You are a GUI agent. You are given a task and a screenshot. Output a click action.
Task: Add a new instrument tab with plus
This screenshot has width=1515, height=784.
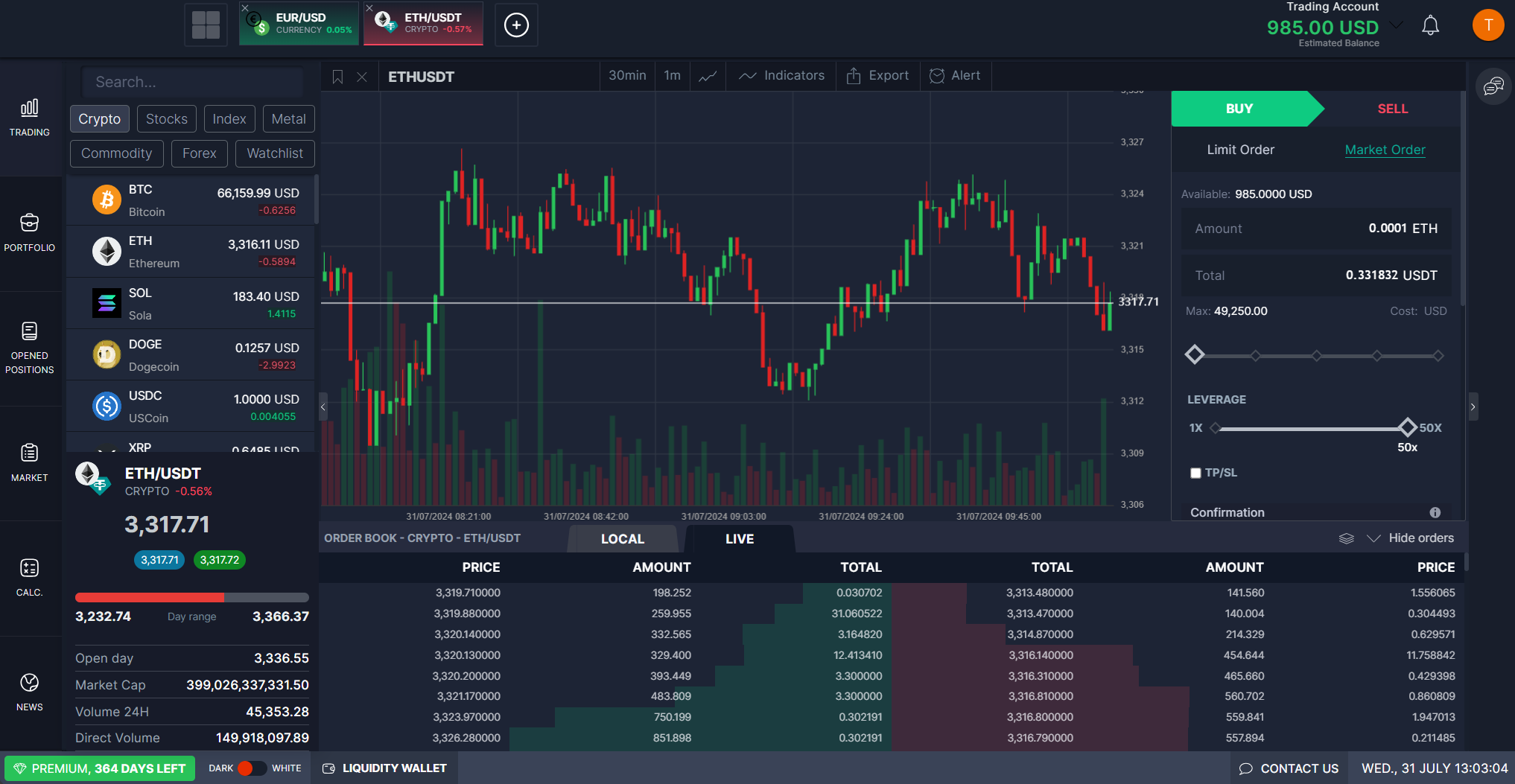pos(516,25)
